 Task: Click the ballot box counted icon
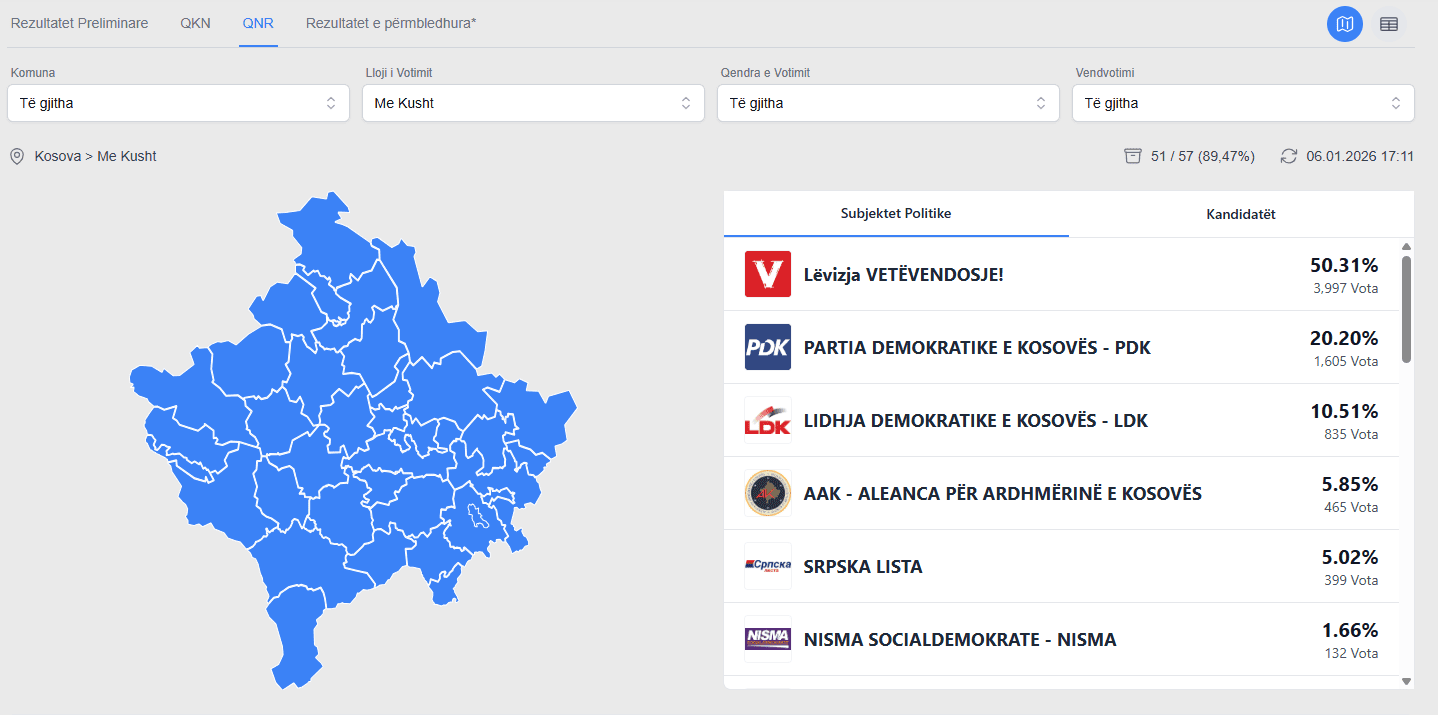pos(1133,156)
